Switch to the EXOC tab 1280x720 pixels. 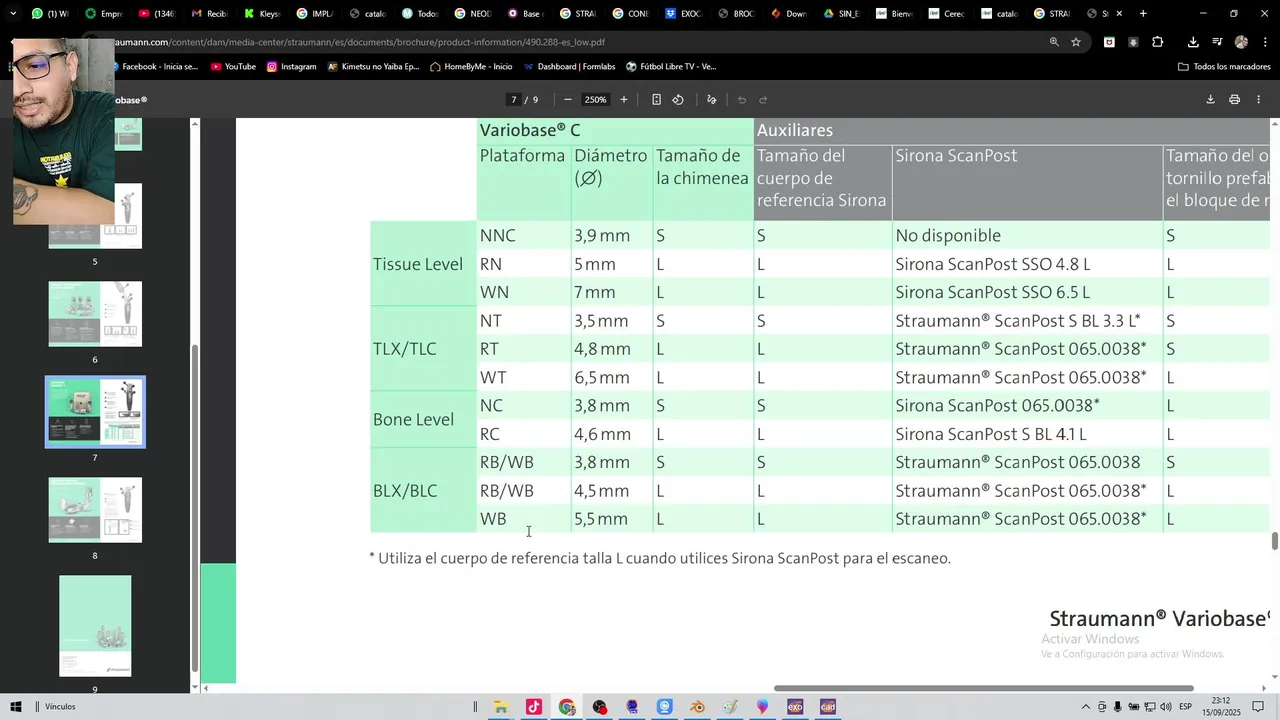(683, 14)
